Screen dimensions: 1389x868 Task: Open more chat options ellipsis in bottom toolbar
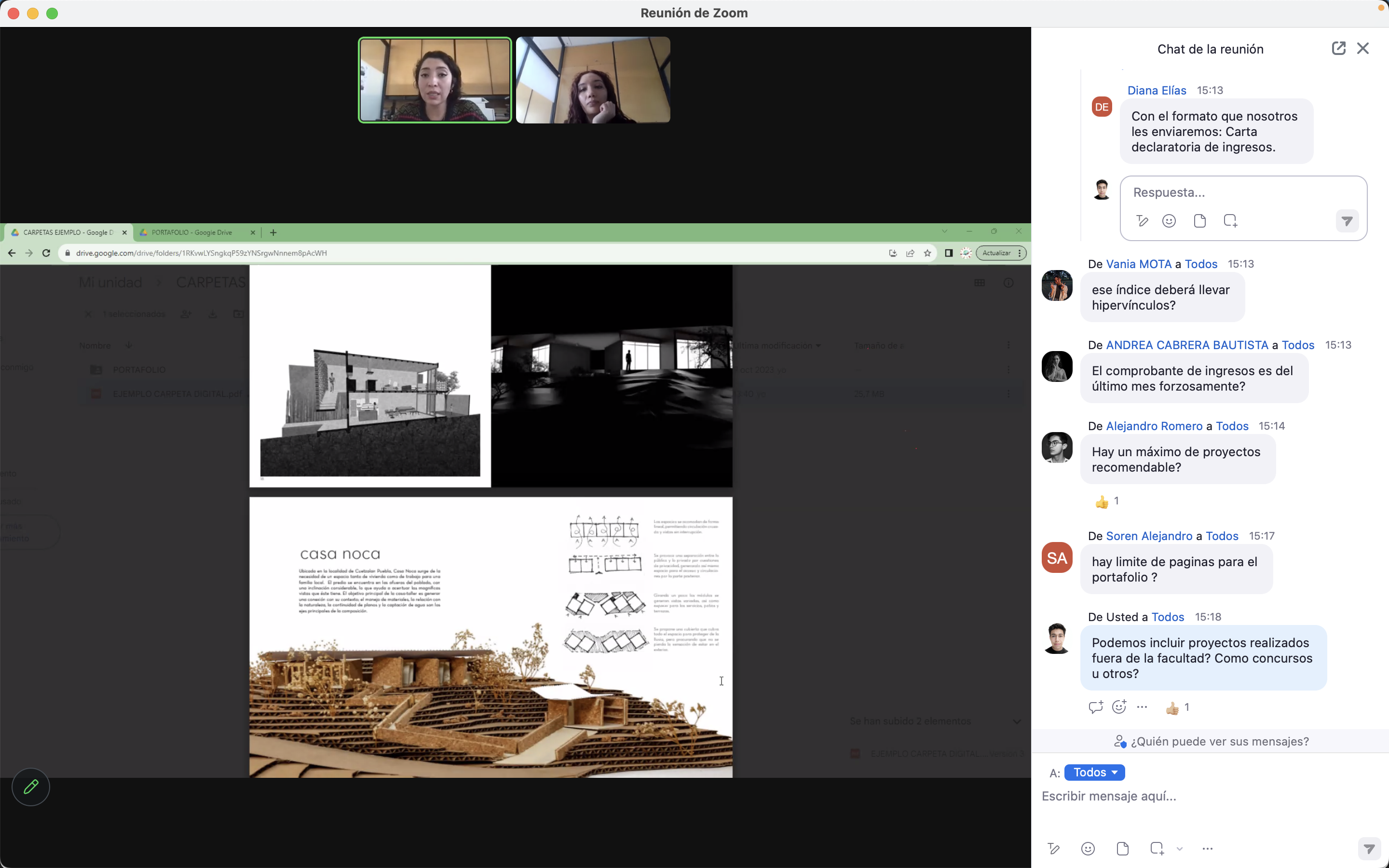[x=1207, y=849]
